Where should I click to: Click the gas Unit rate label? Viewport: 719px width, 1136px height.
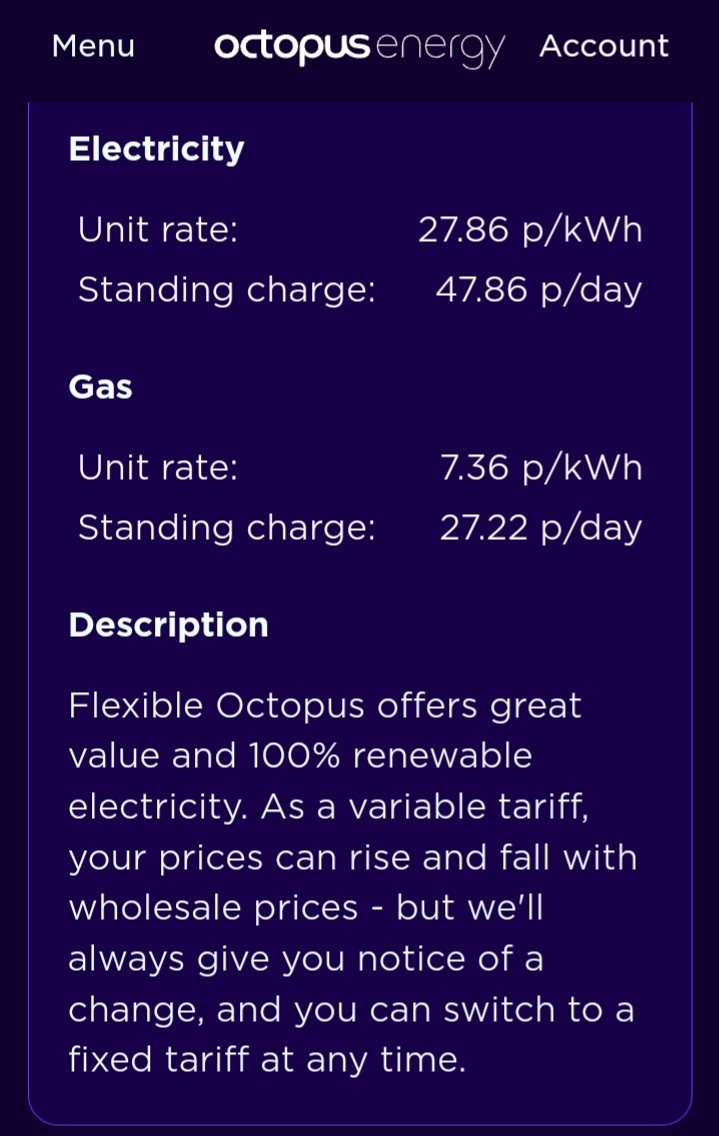[x=158, y=467]
